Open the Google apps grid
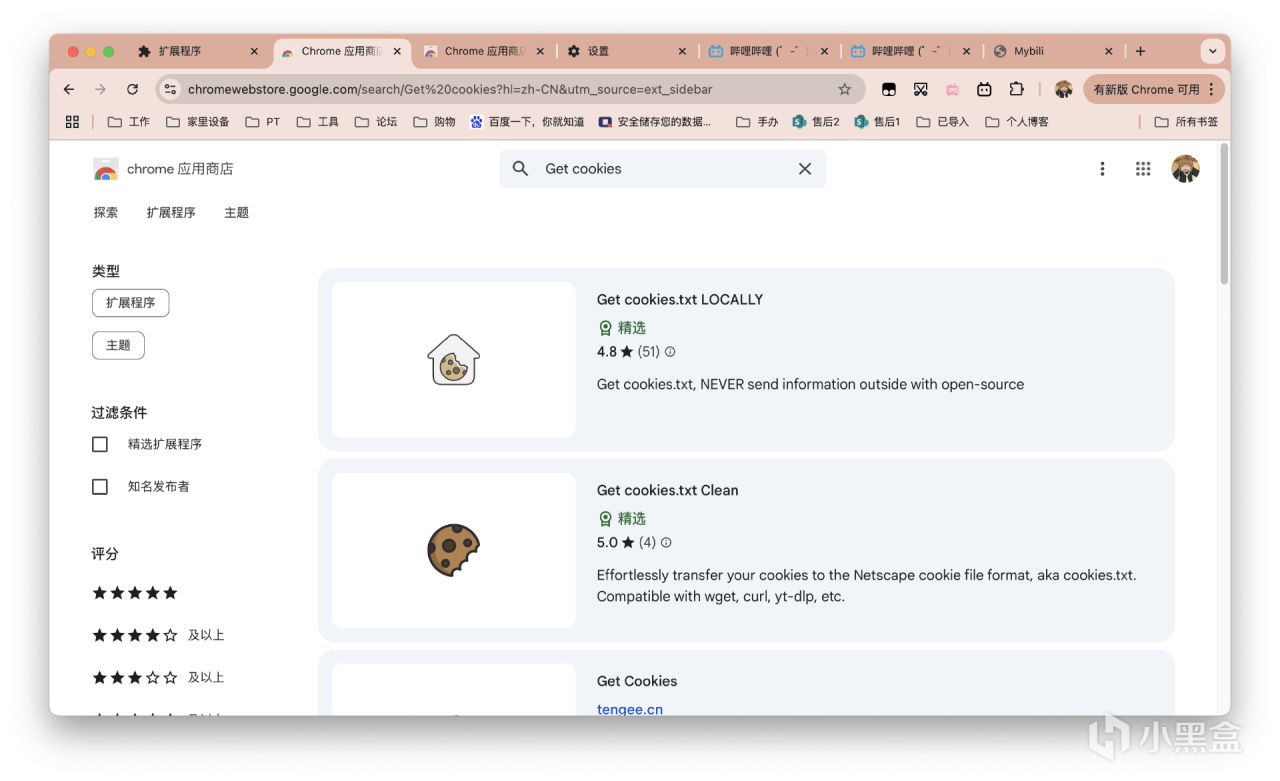 click(x=1143, y=169)
